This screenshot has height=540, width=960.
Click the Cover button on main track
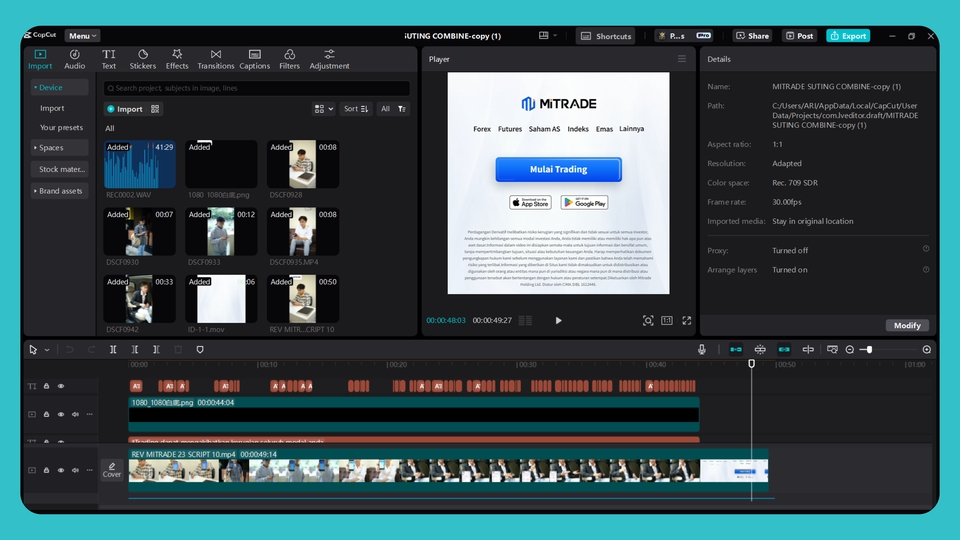pos(111,470)
